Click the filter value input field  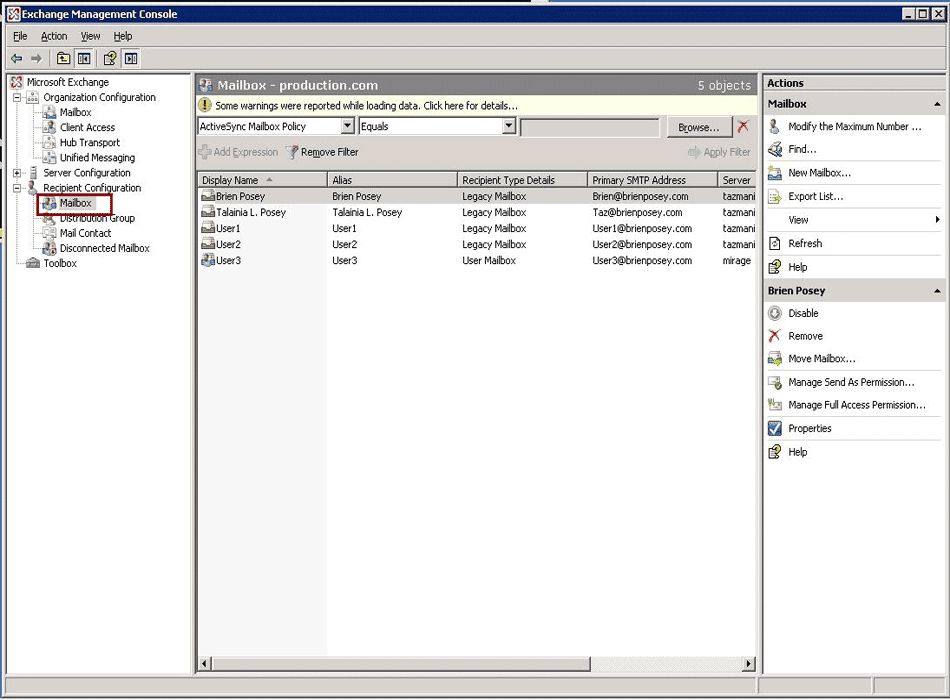click(x=590, y=127)
